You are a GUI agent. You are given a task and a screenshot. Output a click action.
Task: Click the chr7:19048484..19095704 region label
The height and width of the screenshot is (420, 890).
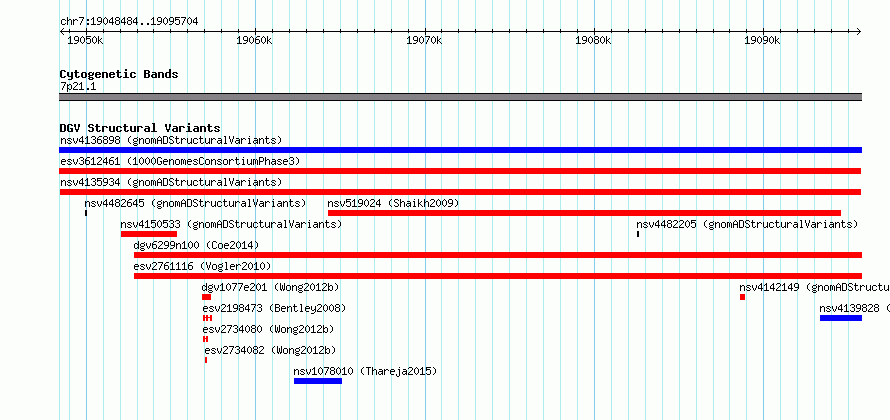(x=129, y=22)
